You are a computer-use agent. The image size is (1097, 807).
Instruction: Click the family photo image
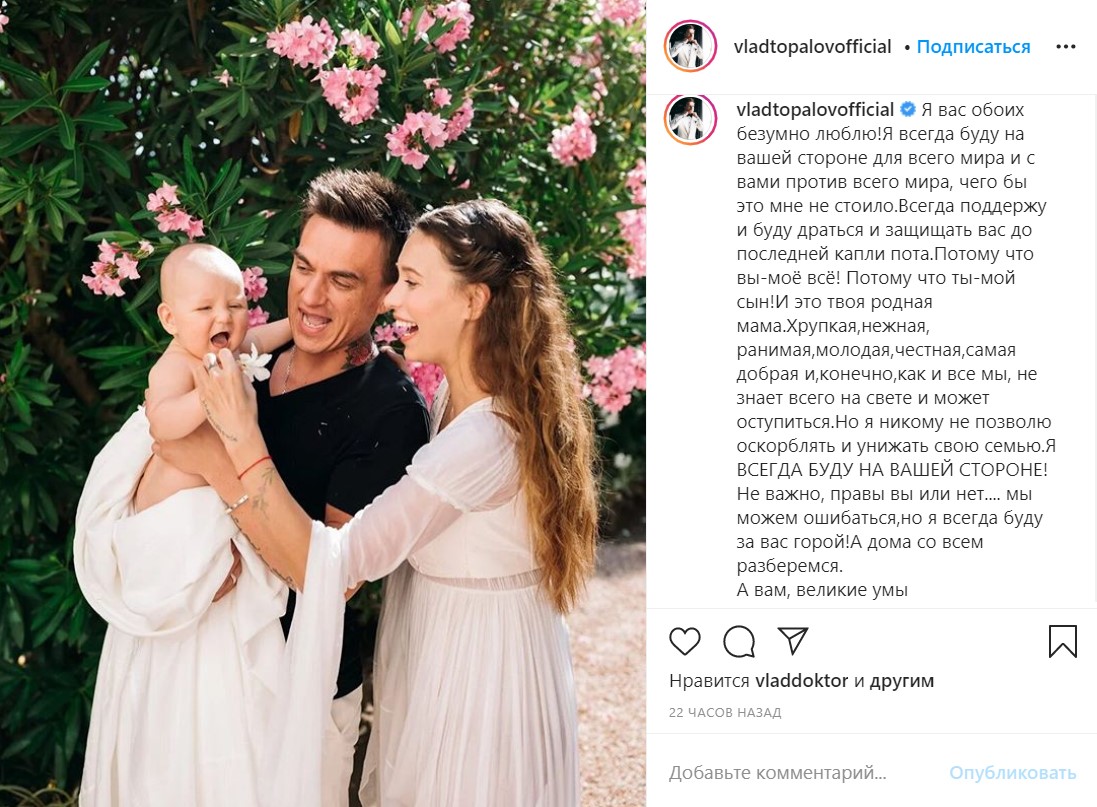(323, 403)
